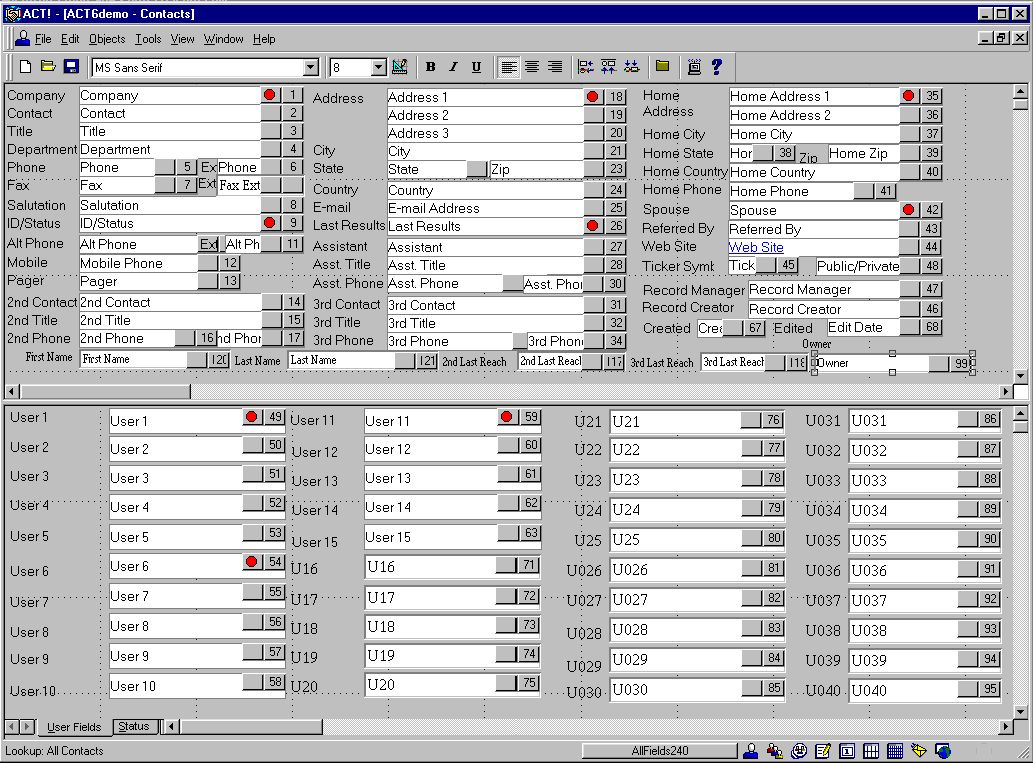Save the layout with the floppy disk icon

coord(70,67)
